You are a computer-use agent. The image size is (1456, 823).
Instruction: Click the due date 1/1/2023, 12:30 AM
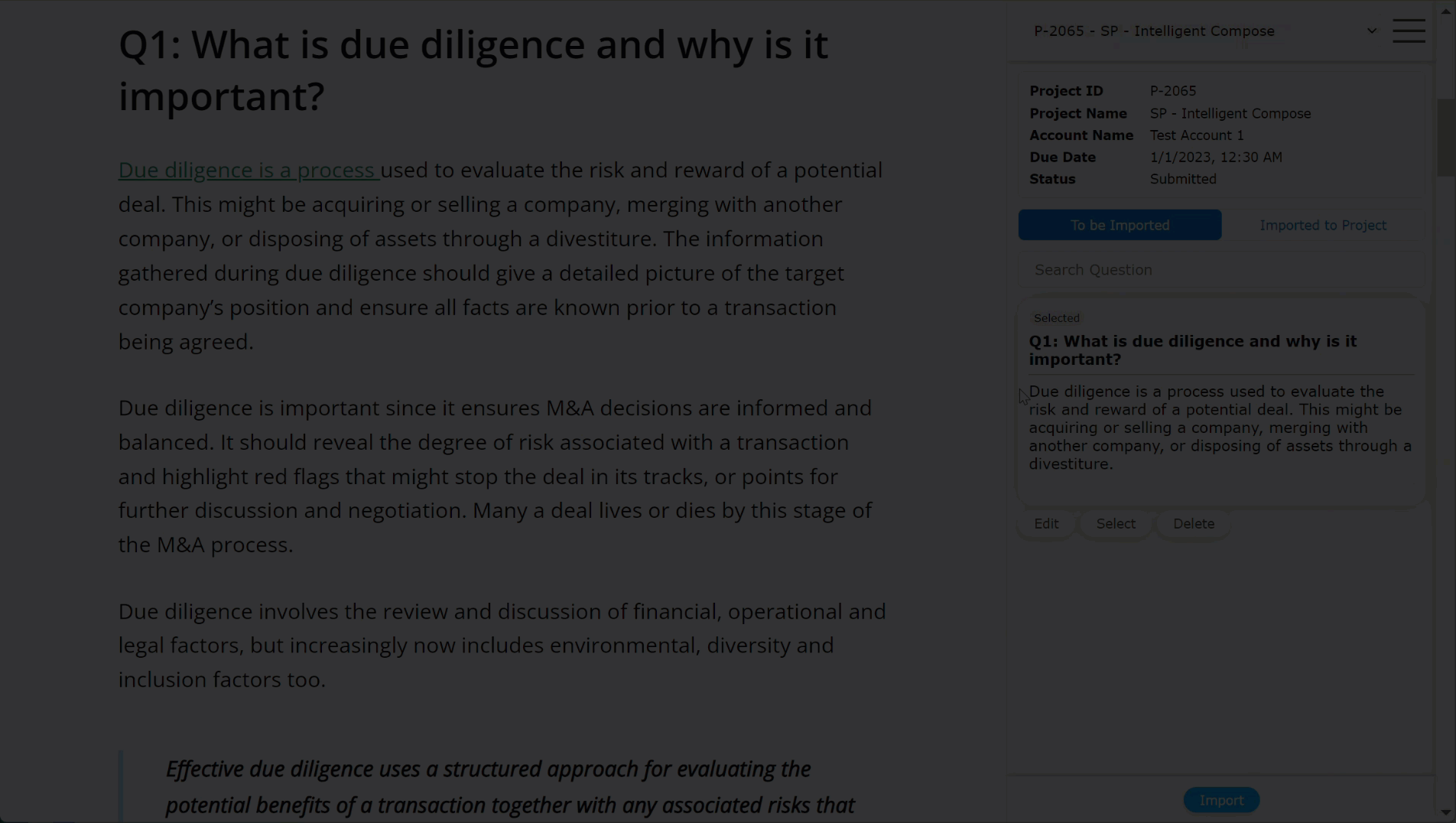pos(1216,157)
